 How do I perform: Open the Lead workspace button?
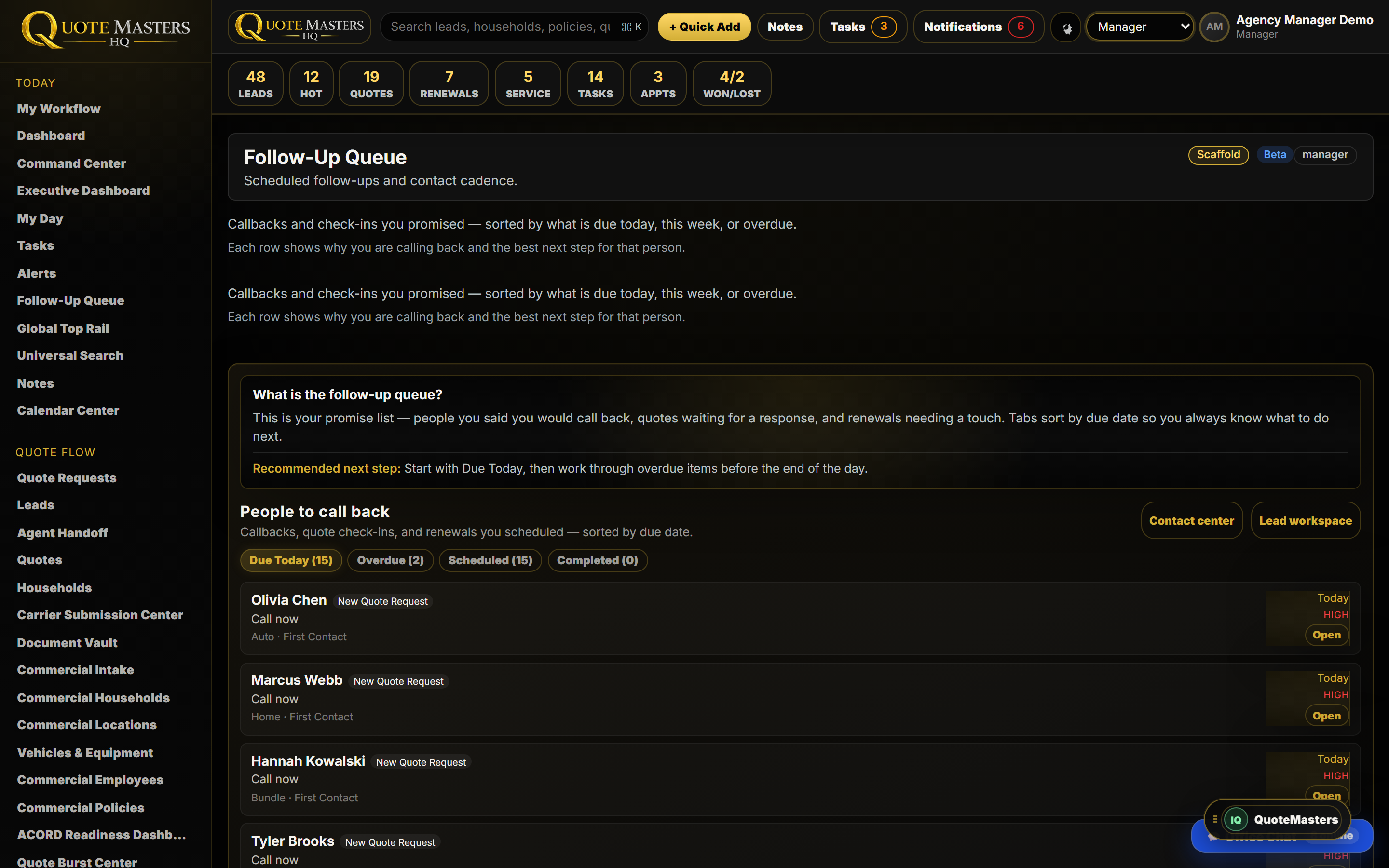(x=1305, y=521)
